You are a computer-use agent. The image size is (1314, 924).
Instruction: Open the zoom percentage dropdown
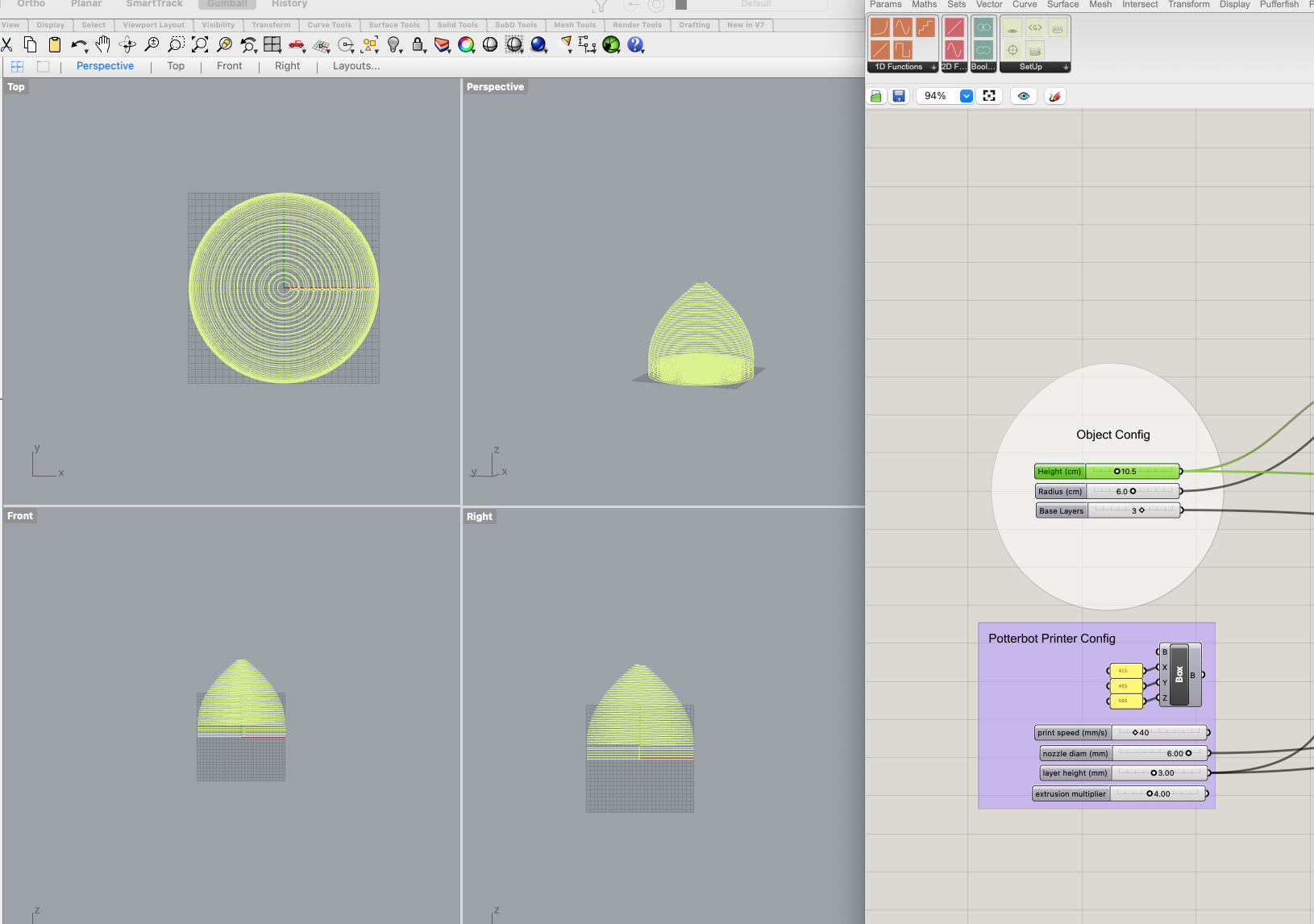coord(967,95)
